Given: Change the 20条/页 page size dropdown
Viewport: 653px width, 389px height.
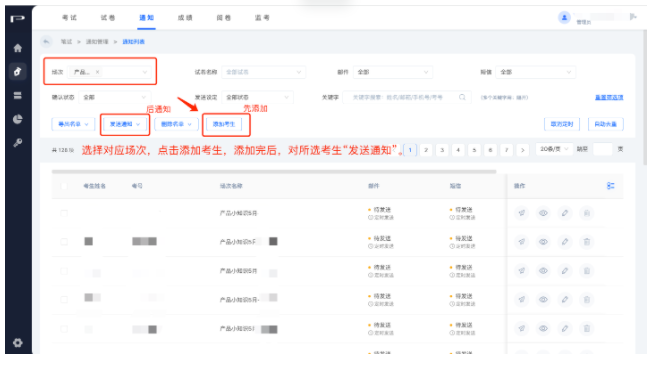Looking at the screenshot, I should (554, 149).
